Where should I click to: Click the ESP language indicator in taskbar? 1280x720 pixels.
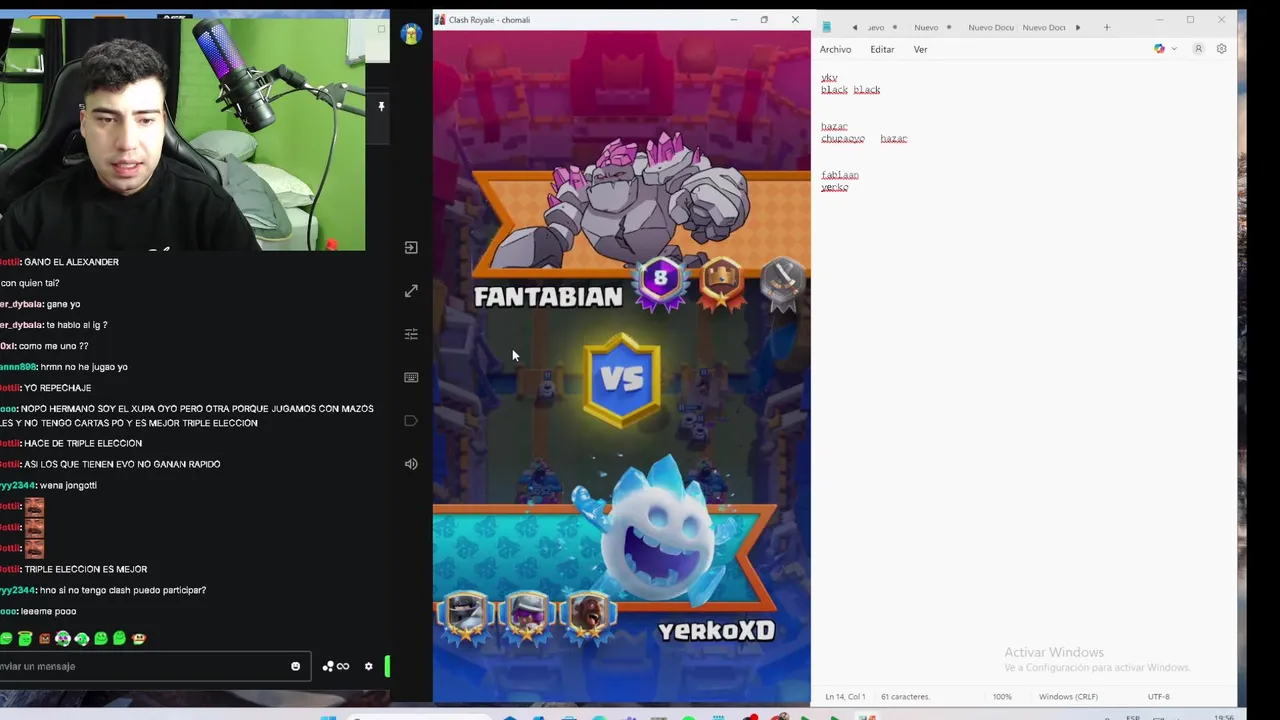point(1133,717)
